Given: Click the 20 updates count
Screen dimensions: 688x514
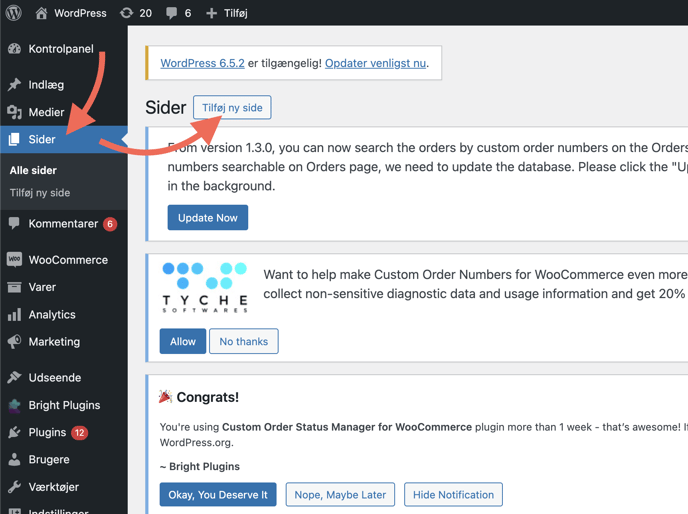Looking at the screenshot, I should click(146, 13).
